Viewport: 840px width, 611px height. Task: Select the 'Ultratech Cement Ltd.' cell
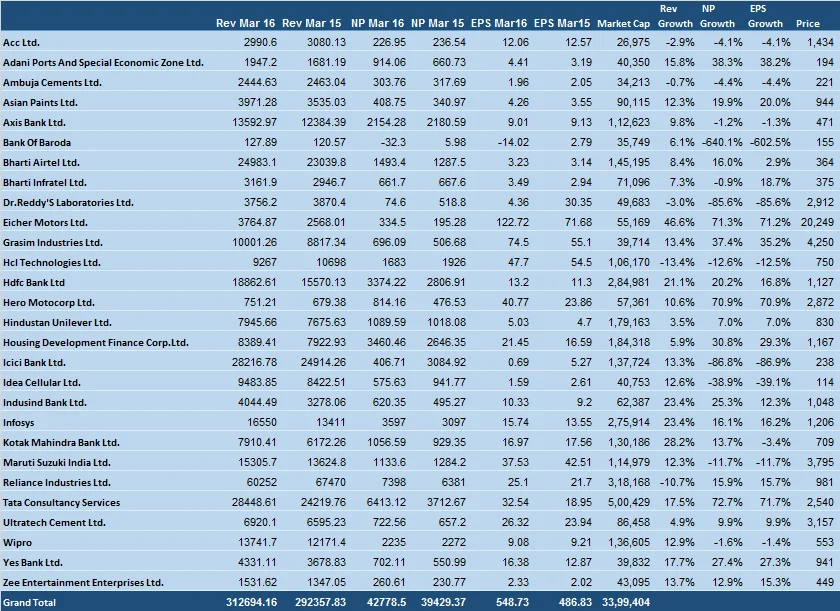(54, 523)
